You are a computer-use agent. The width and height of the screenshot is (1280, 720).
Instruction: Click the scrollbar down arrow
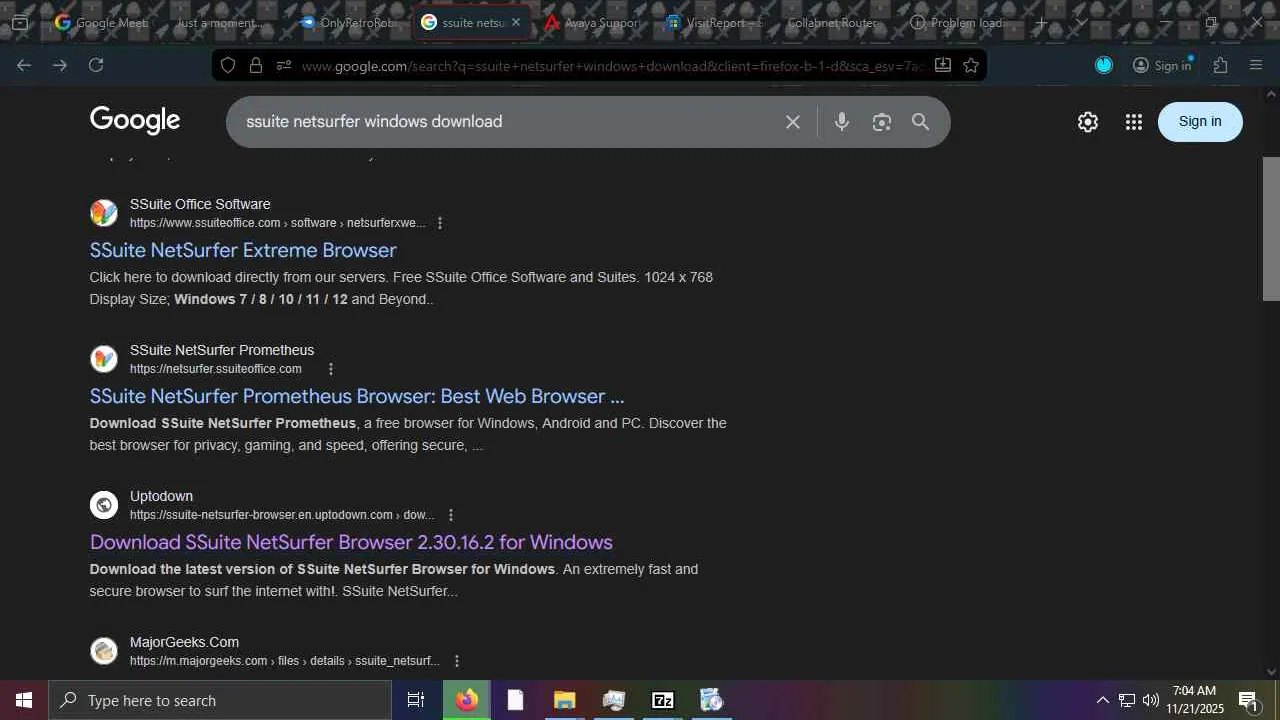[1271, 672]
